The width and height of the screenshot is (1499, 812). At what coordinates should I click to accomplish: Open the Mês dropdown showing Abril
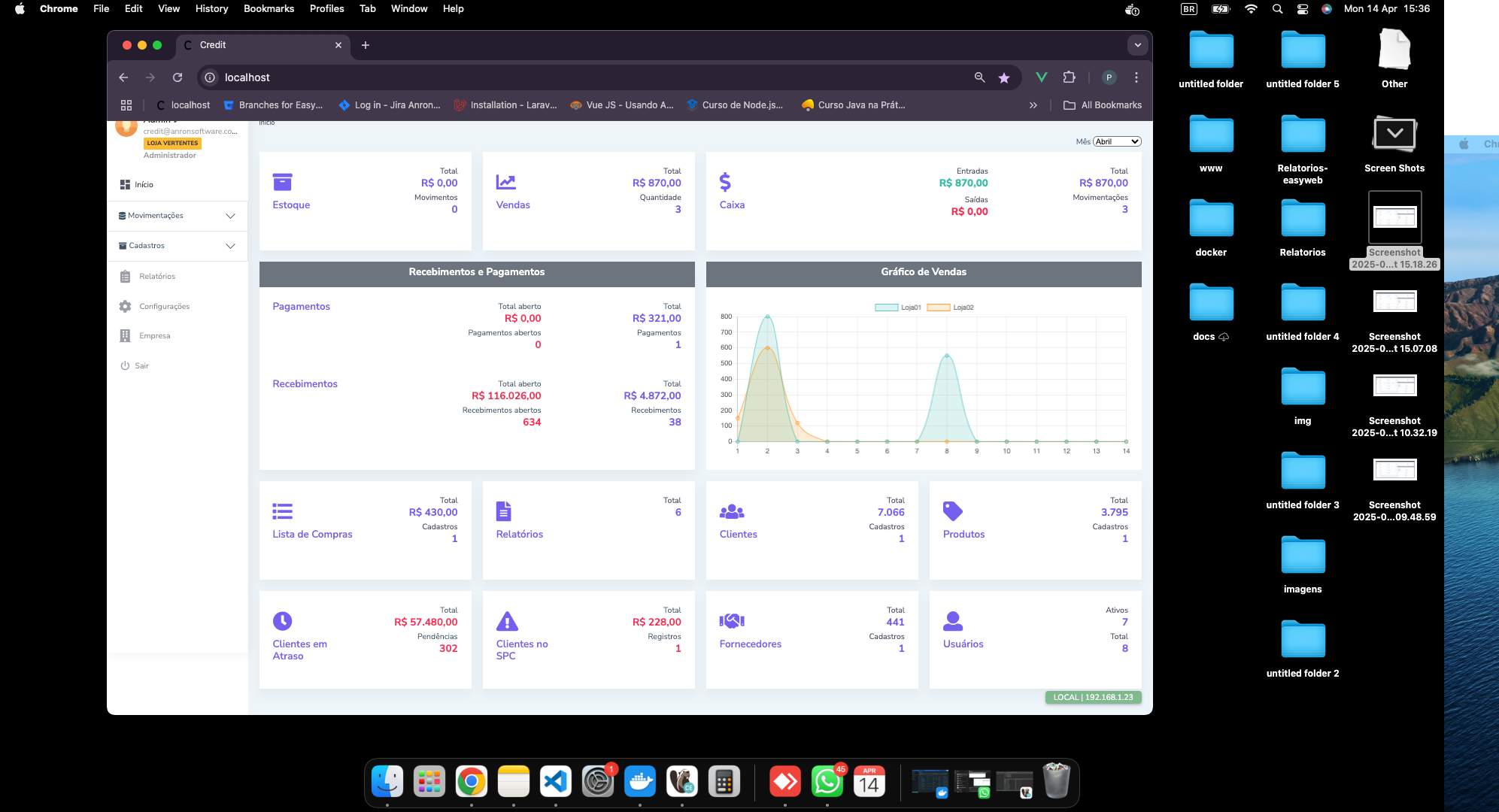[1116, 141]
